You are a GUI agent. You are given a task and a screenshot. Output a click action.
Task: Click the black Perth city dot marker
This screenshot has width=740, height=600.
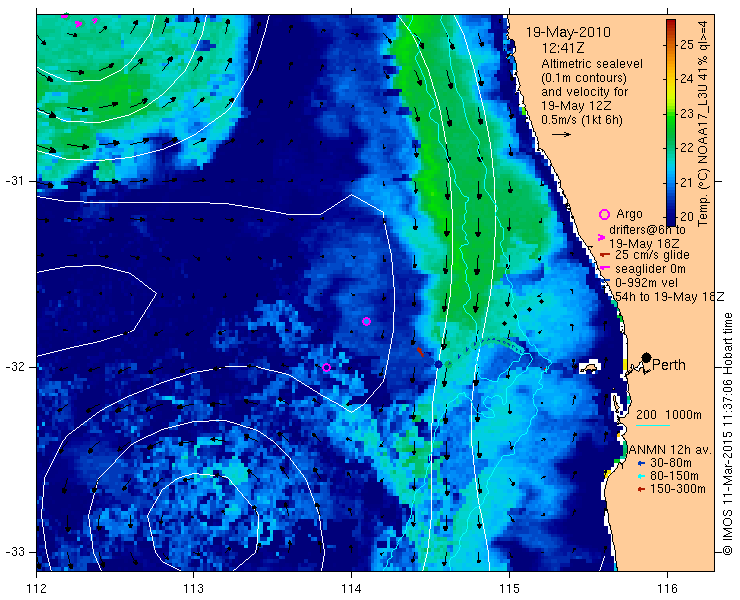646,357
